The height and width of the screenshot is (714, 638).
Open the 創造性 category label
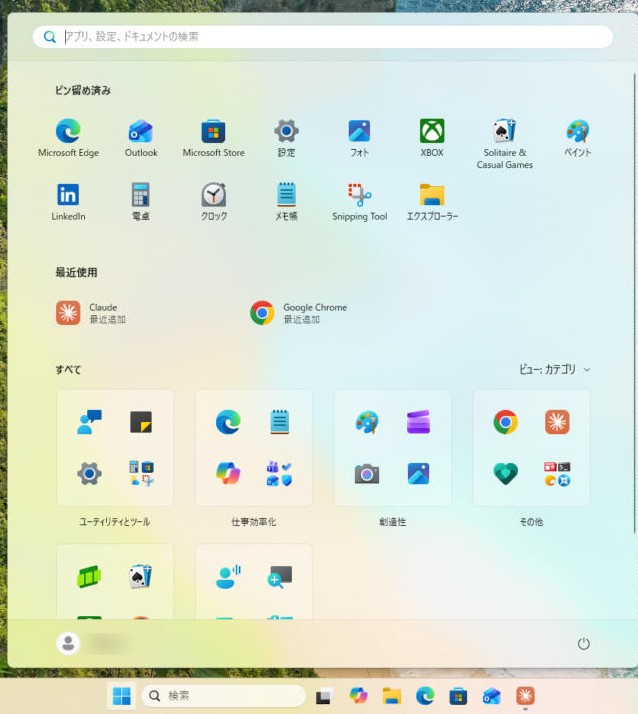pos(393,522)
